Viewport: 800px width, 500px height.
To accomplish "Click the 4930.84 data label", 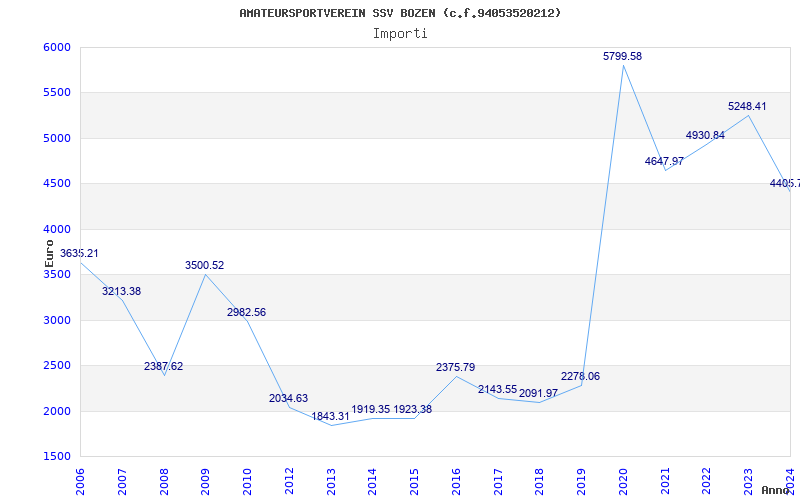I will (705, 135).
